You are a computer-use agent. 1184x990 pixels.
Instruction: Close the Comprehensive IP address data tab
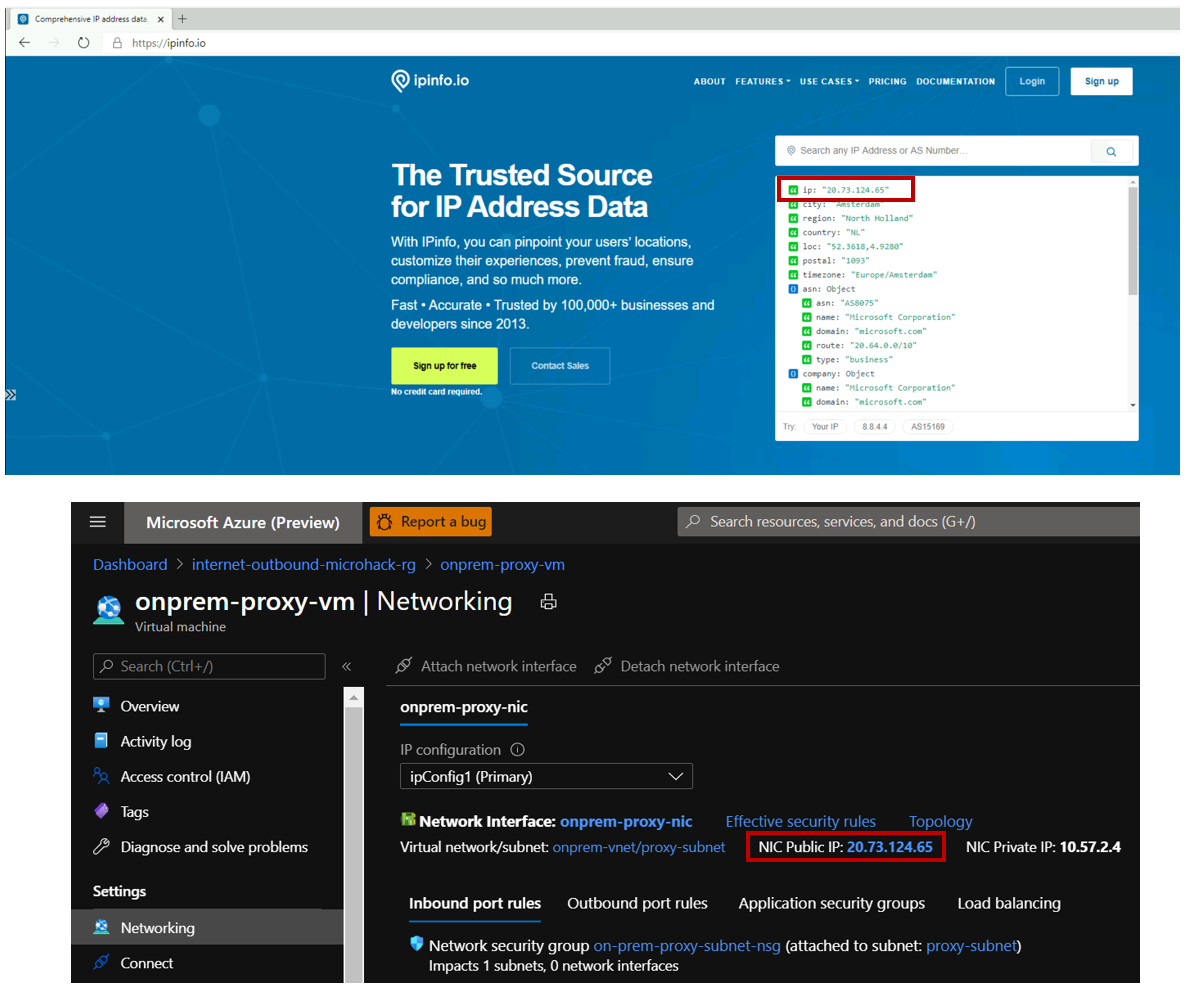coord(160,20)
